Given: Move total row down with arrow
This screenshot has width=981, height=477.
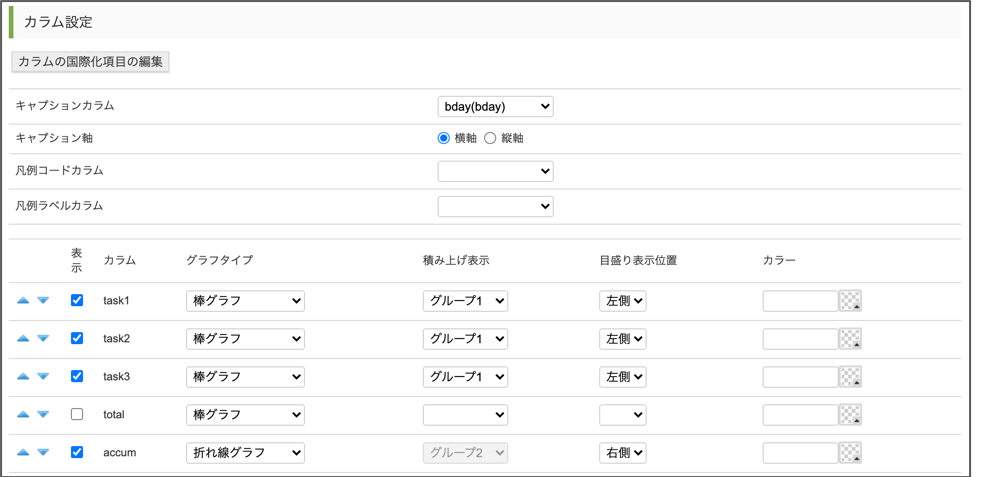Looking at the screenshot, I should (x=43, y=415).
